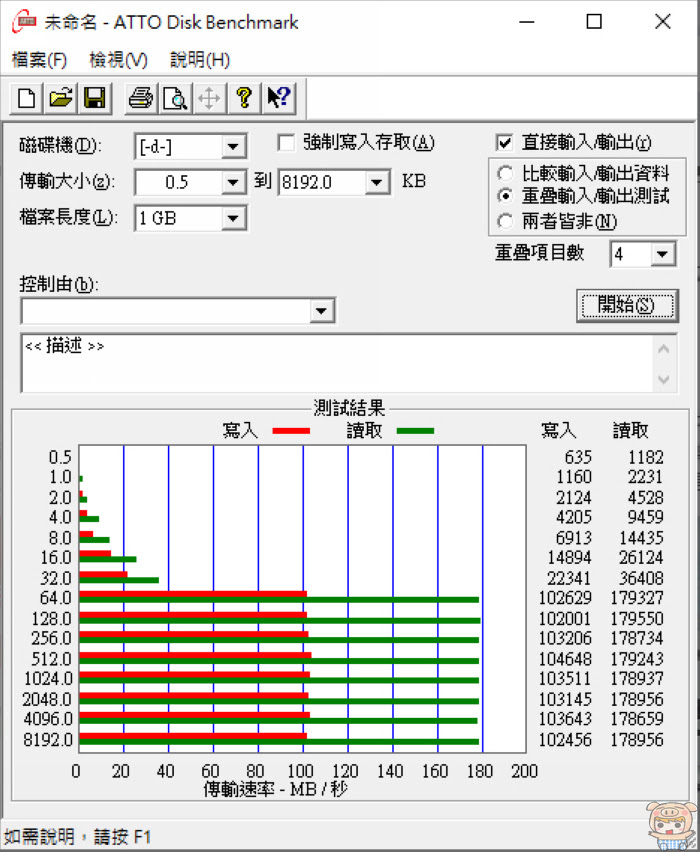Open the transfer size end dropdown showing 8192.0
This screenshot has height=852, width=700.
pyautogui.click(x=376, y=182)
